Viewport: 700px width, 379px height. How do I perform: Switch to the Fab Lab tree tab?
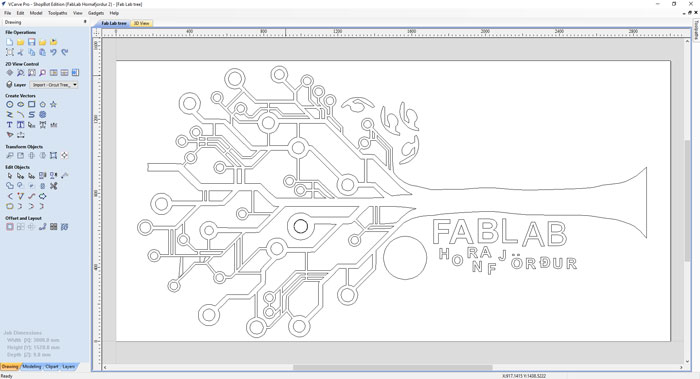coord(114,23)
